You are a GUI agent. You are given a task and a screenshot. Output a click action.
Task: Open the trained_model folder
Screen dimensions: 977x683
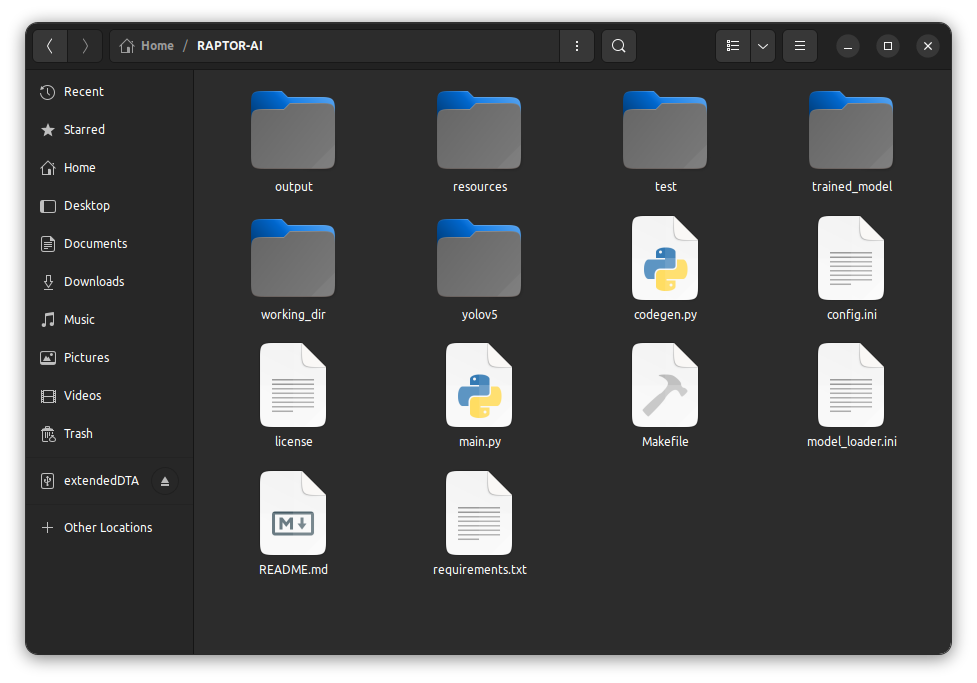[851, 131]
